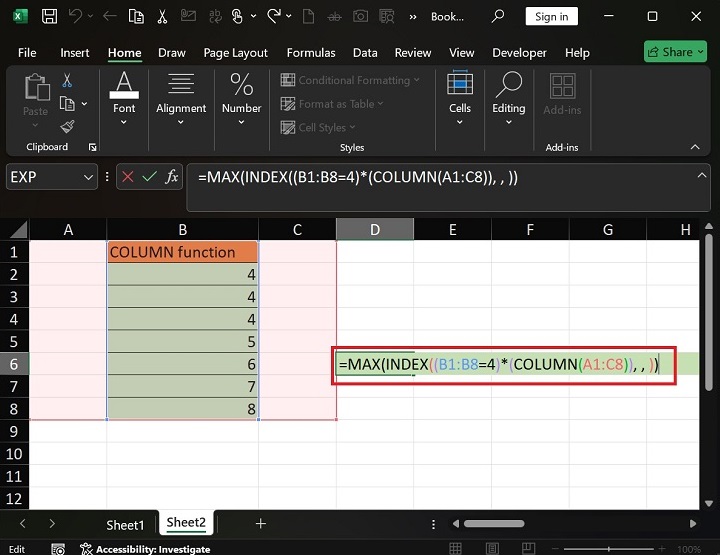The height and width of the screenshot is (555, 720).
Task: Click the cell containing 8 in column B
Action: (x=183, y=409)
